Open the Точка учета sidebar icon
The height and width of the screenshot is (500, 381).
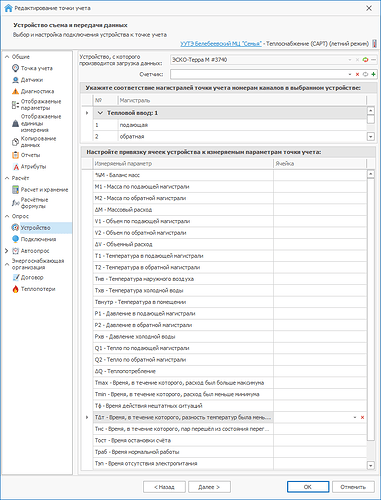pos(15,68)
